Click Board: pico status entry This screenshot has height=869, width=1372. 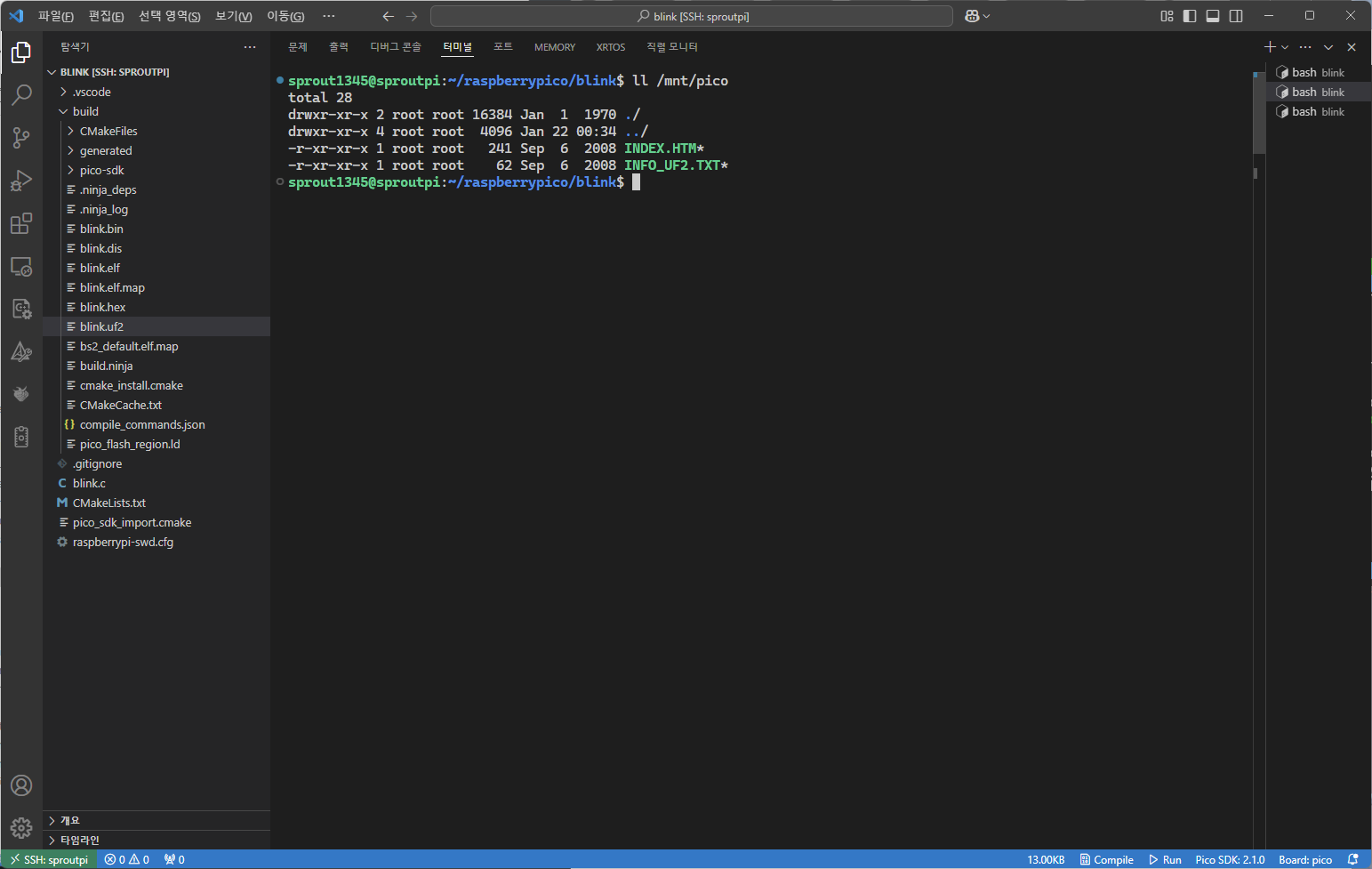[x=1305, y=859]
